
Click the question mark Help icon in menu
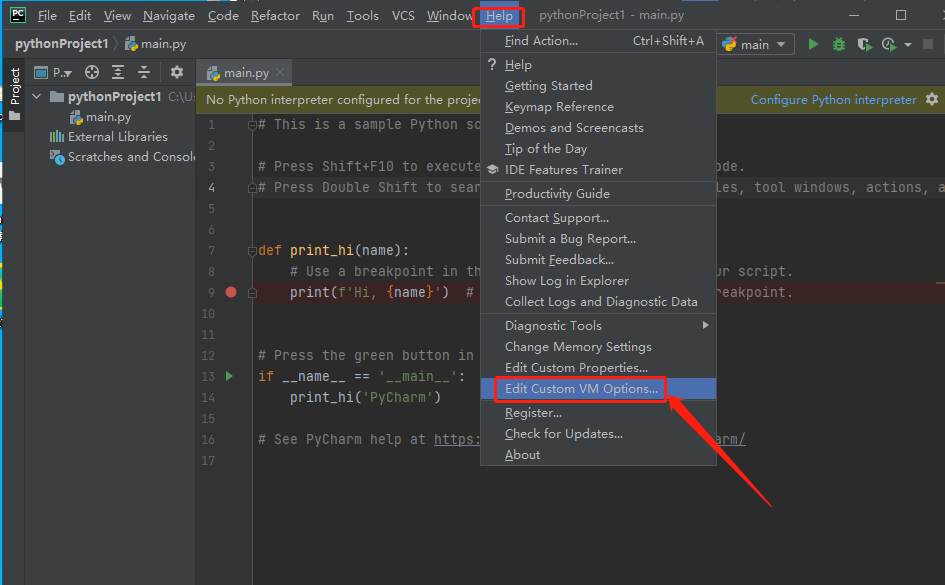click(492, 64)
